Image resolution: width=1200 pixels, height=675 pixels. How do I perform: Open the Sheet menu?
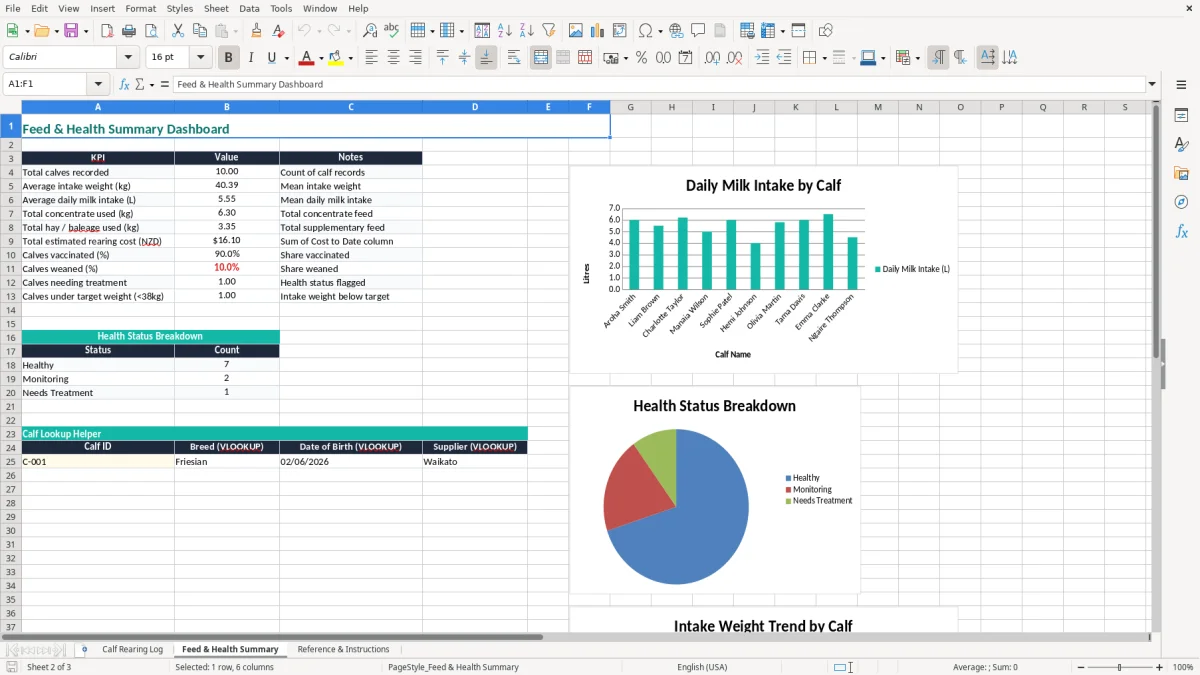(216, 8)
